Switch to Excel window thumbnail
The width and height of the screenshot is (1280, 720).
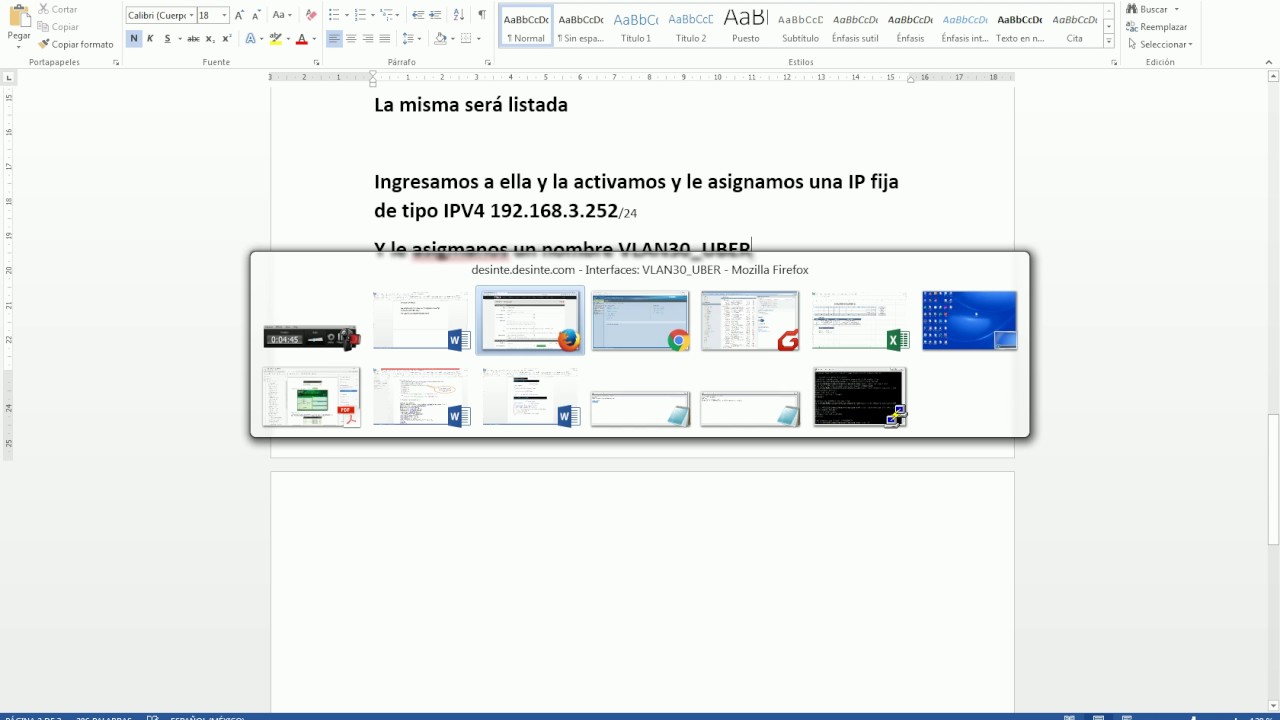(x=860, y=320)
